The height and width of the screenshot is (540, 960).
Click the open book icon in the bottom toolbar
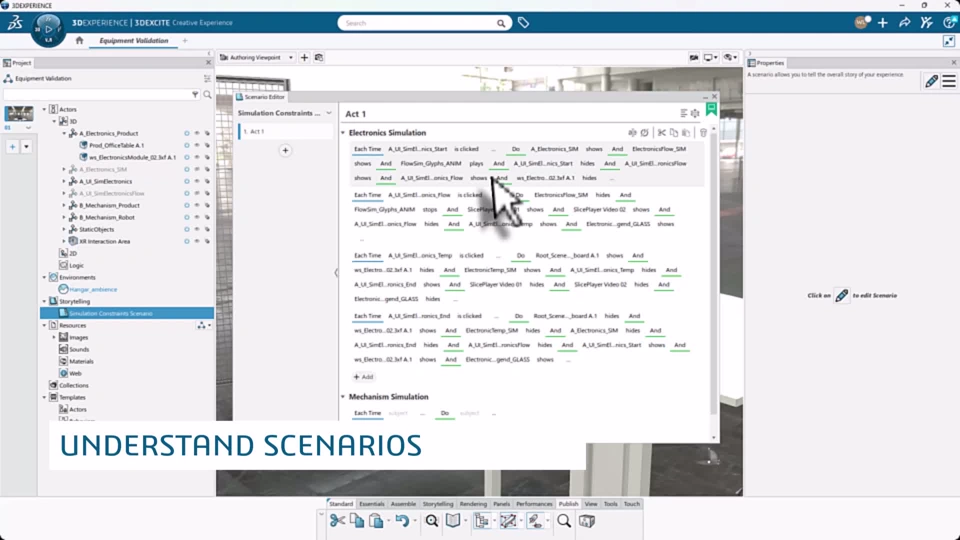[x=453, y=521]
